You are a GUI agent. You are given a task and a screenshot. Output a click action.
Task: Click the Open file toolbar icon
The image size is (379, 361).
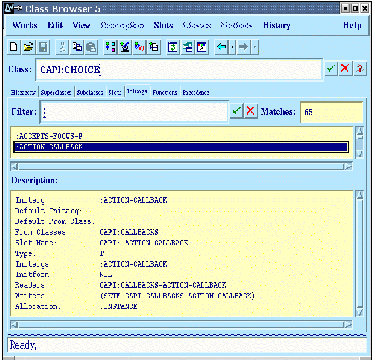tap(28, 48)
